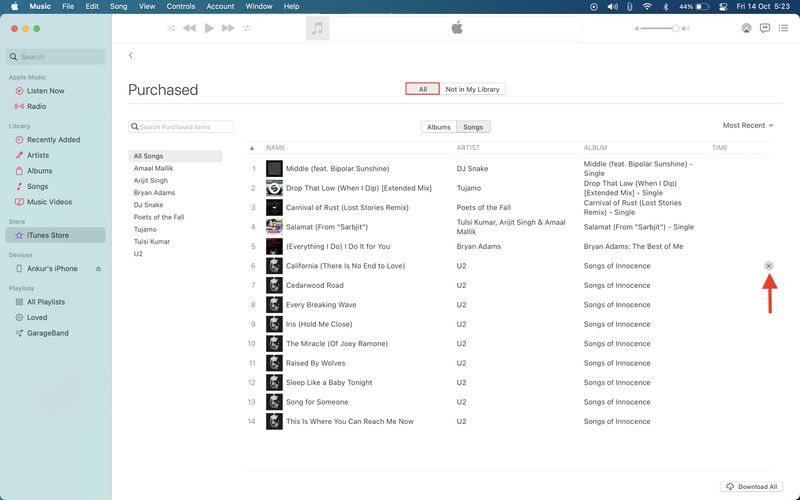Open Wi-Fi status in menu bar
Screen dimensions: 800x500
pyautogui.click(x=647, y=7)
